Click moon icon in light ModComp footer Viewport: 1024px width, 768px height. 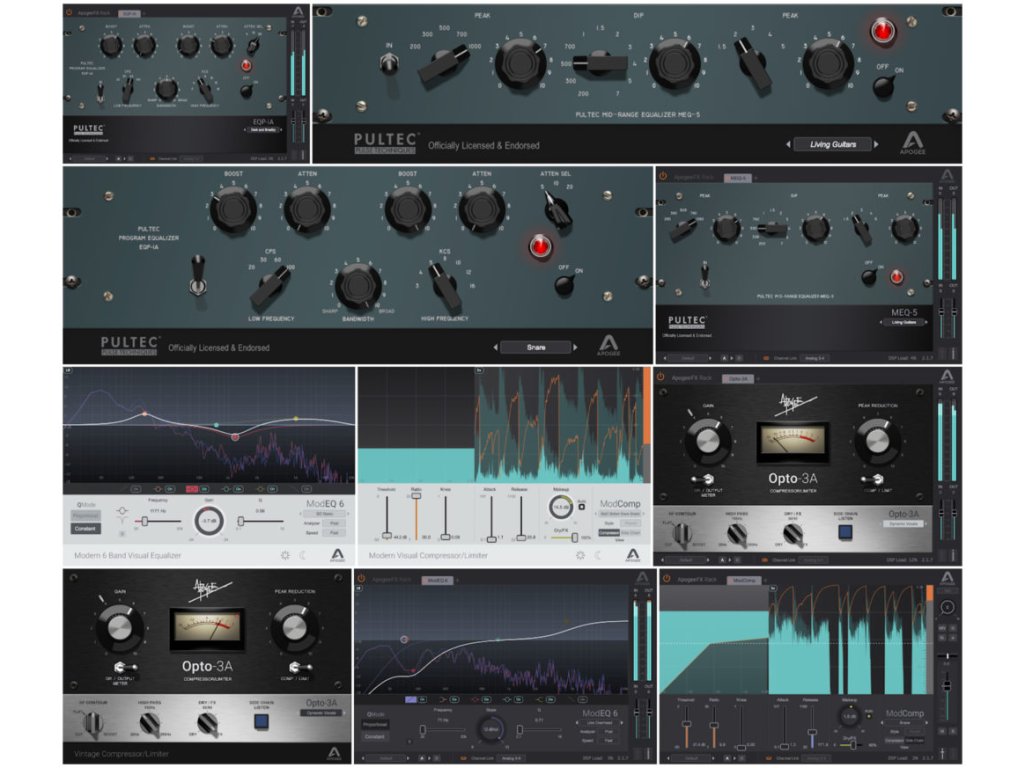point(598,555)
